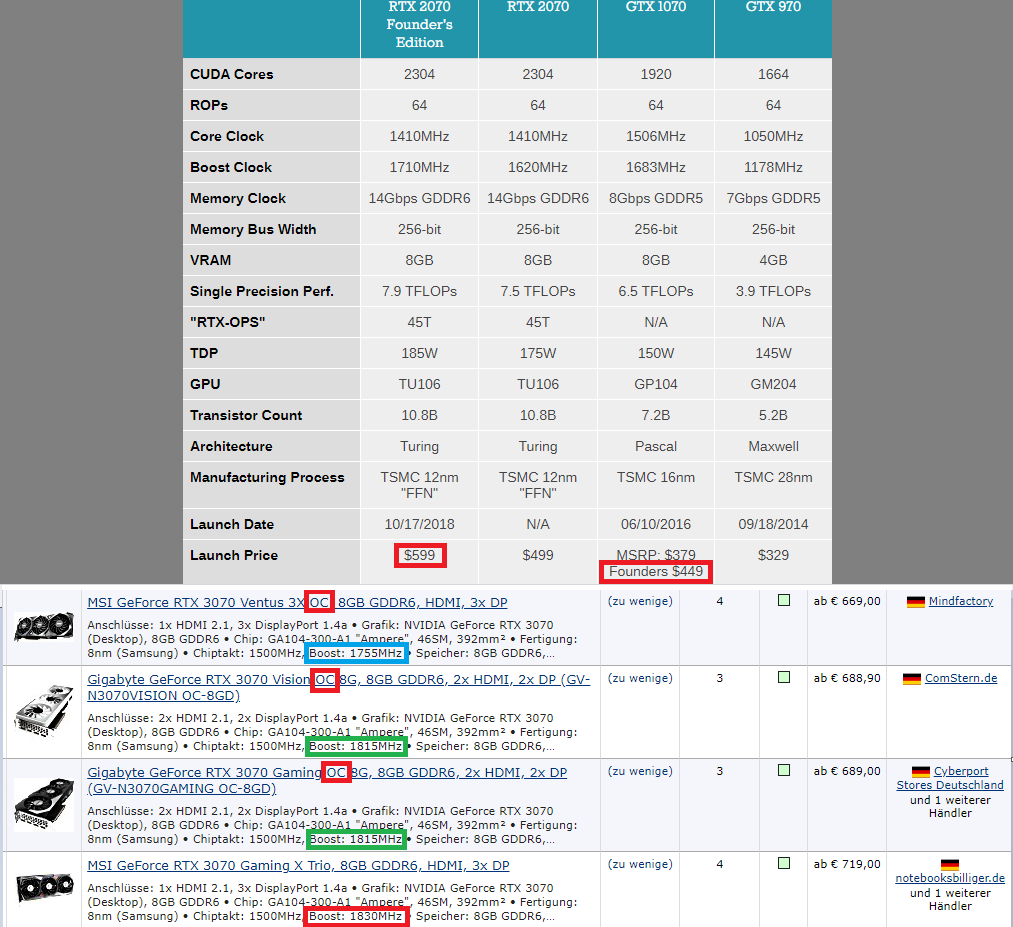Visit the notebooksbilliger.de shop link
Screen dimensions: 1013x927
click(950, 878)
